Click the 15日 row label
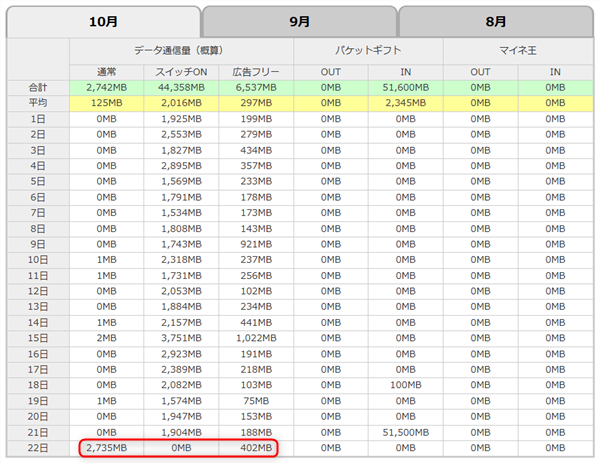This screenshot has width=600, height=463. point(38,337)
